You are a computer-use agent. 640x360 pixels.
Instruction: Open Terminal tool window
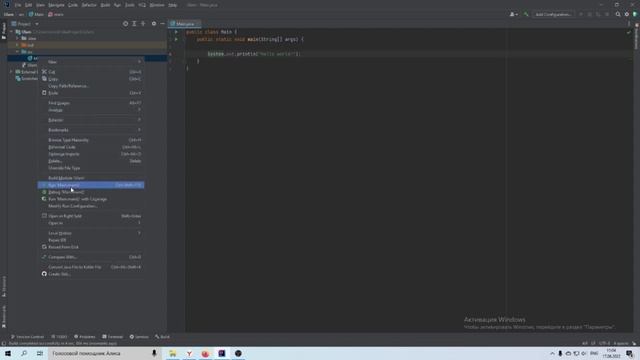pyautogui.click(x=112, y=337)
